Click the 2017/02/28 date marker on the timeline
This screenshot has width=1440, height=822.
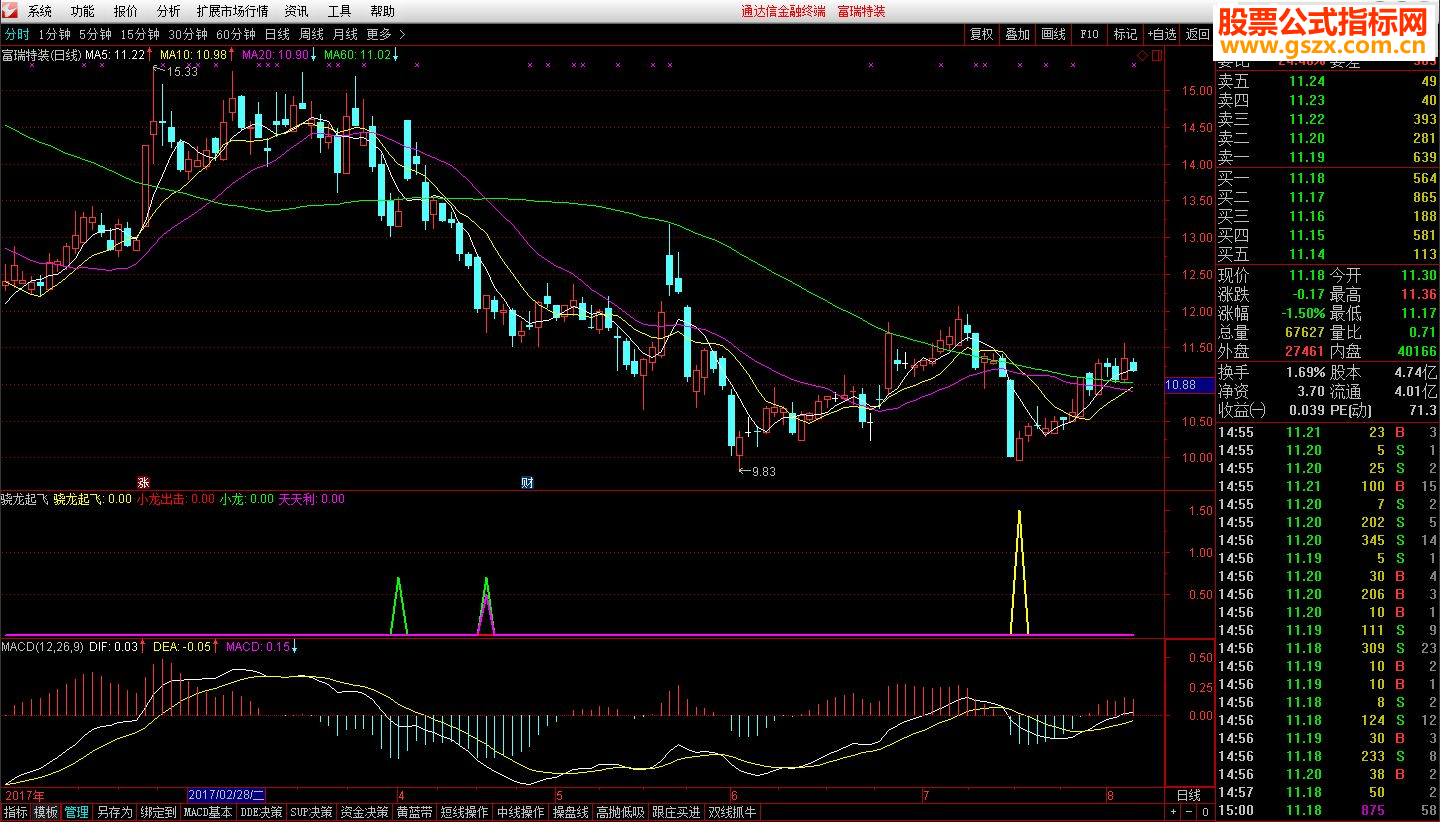pos(226,795)
